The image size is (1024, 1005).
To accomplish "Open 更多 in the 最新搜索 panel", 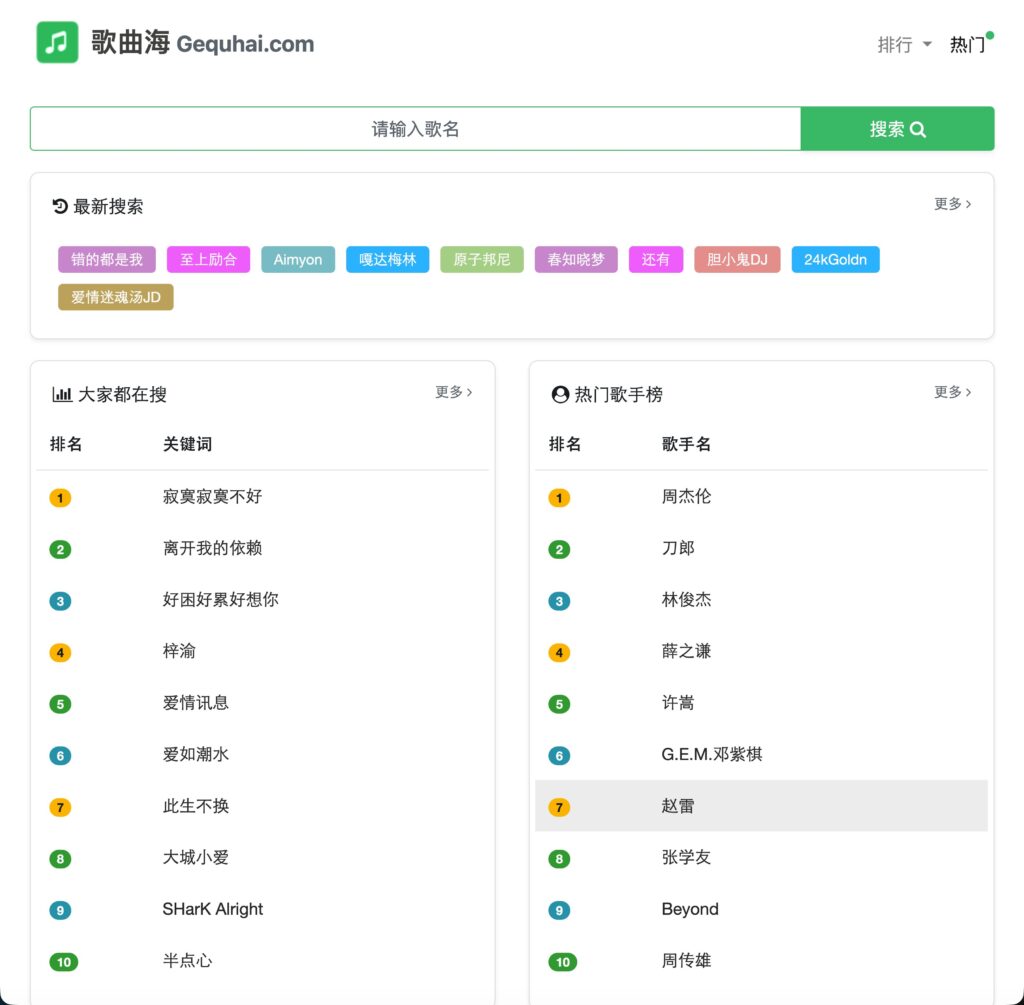I will pos(952,204).
